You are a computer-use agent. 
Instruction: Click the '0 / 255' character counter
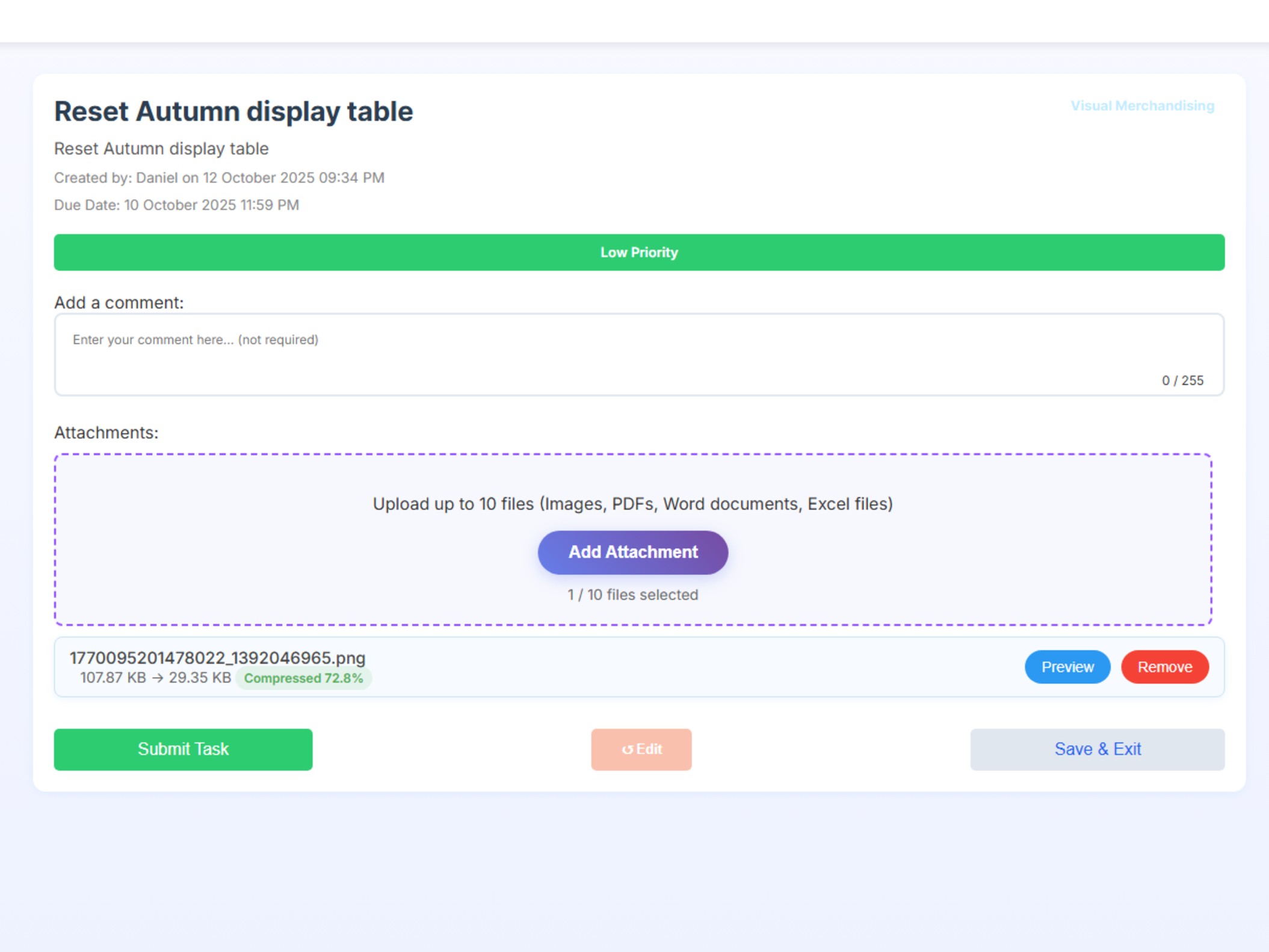coord(1182,380)
